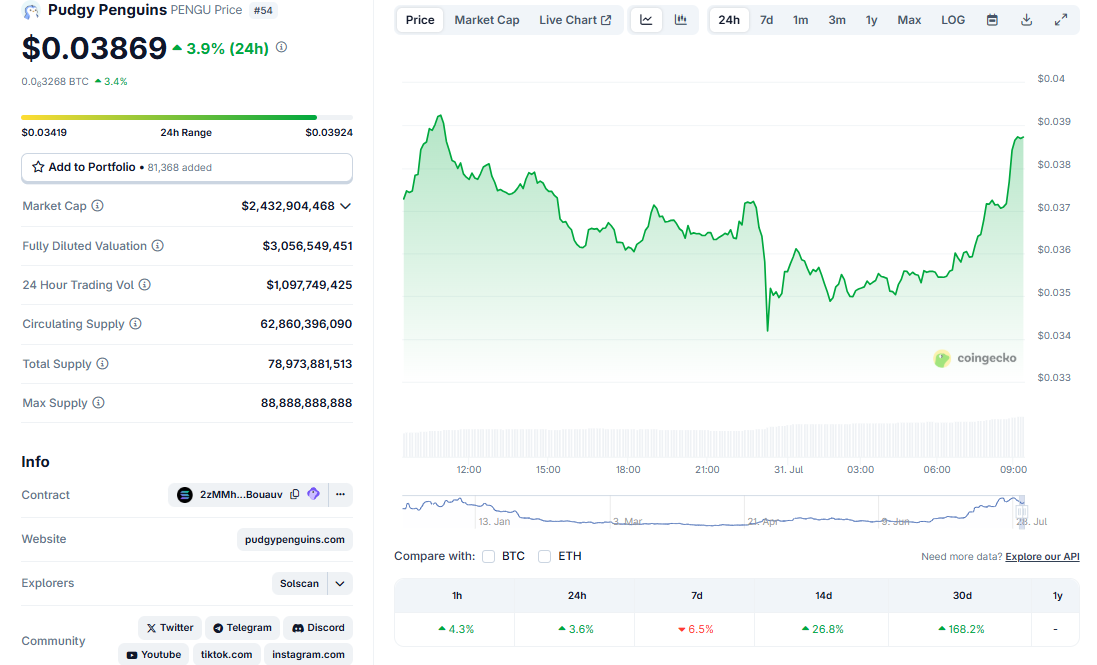Click the Pudgy Penguins coin logo
This screenshot has width=1097, height=665.
[31, 11]
